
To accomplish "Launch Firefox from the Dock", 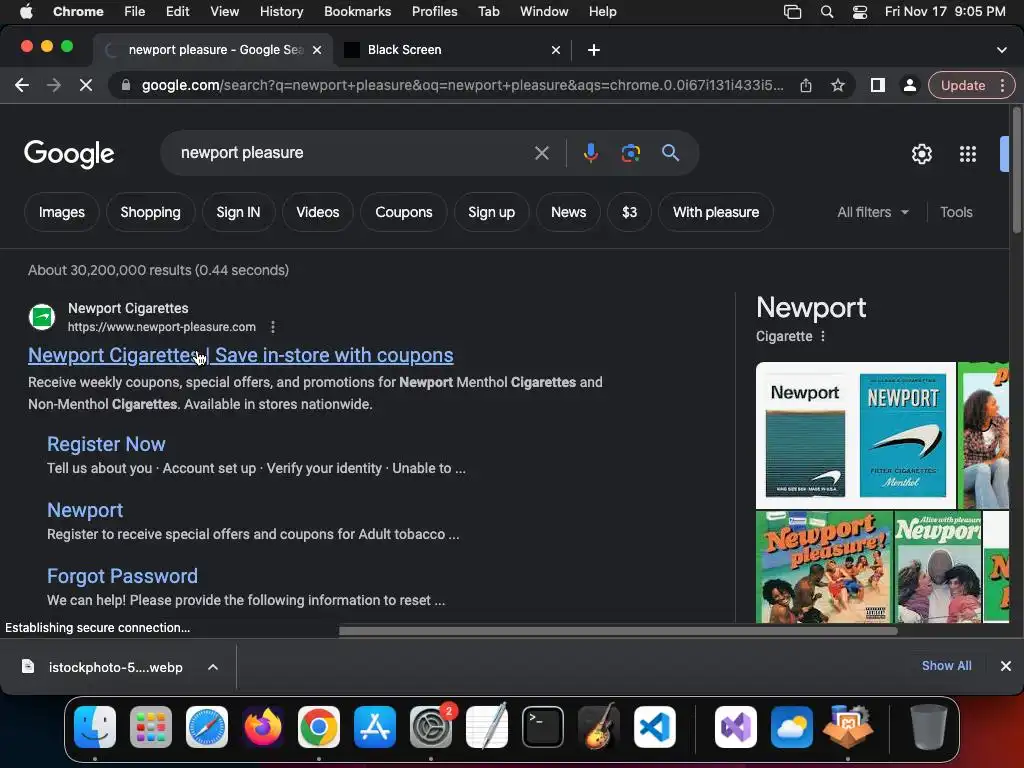I will [x=263, y=727].
